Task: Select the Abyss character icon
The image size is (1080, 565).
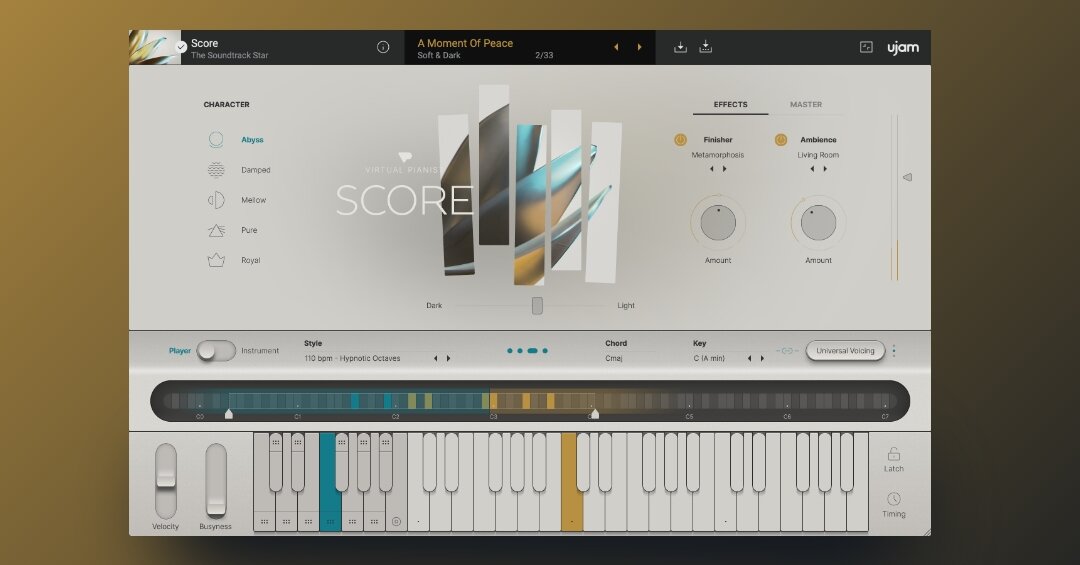Action: (x=216, y=140)
